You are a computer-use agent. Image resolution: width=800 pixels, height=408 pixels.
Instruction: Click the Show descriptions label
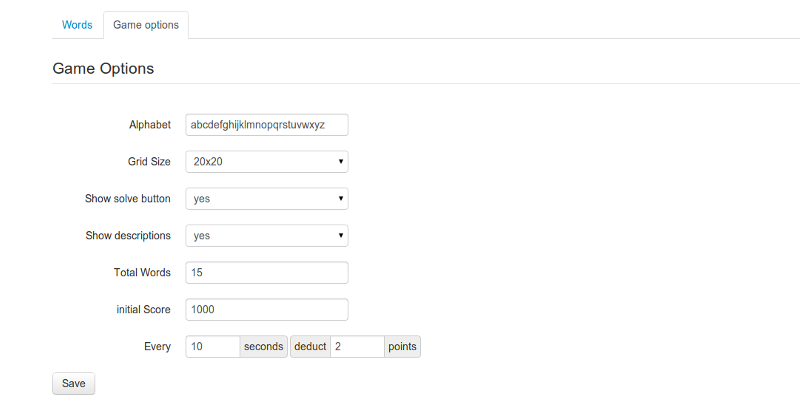click(x=128, y=236)
